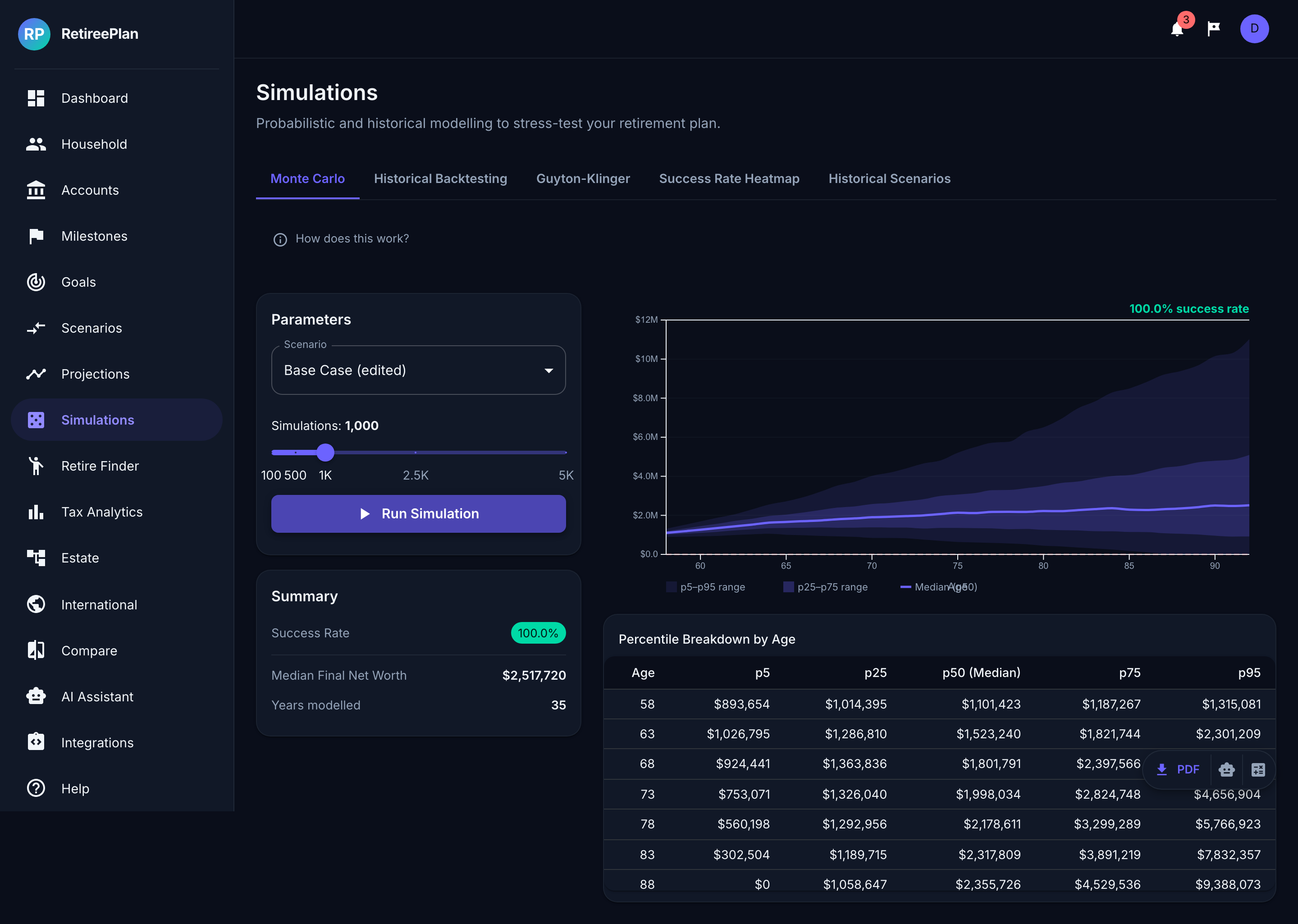Toggle p5–p95 range legend item

point(706,587)
